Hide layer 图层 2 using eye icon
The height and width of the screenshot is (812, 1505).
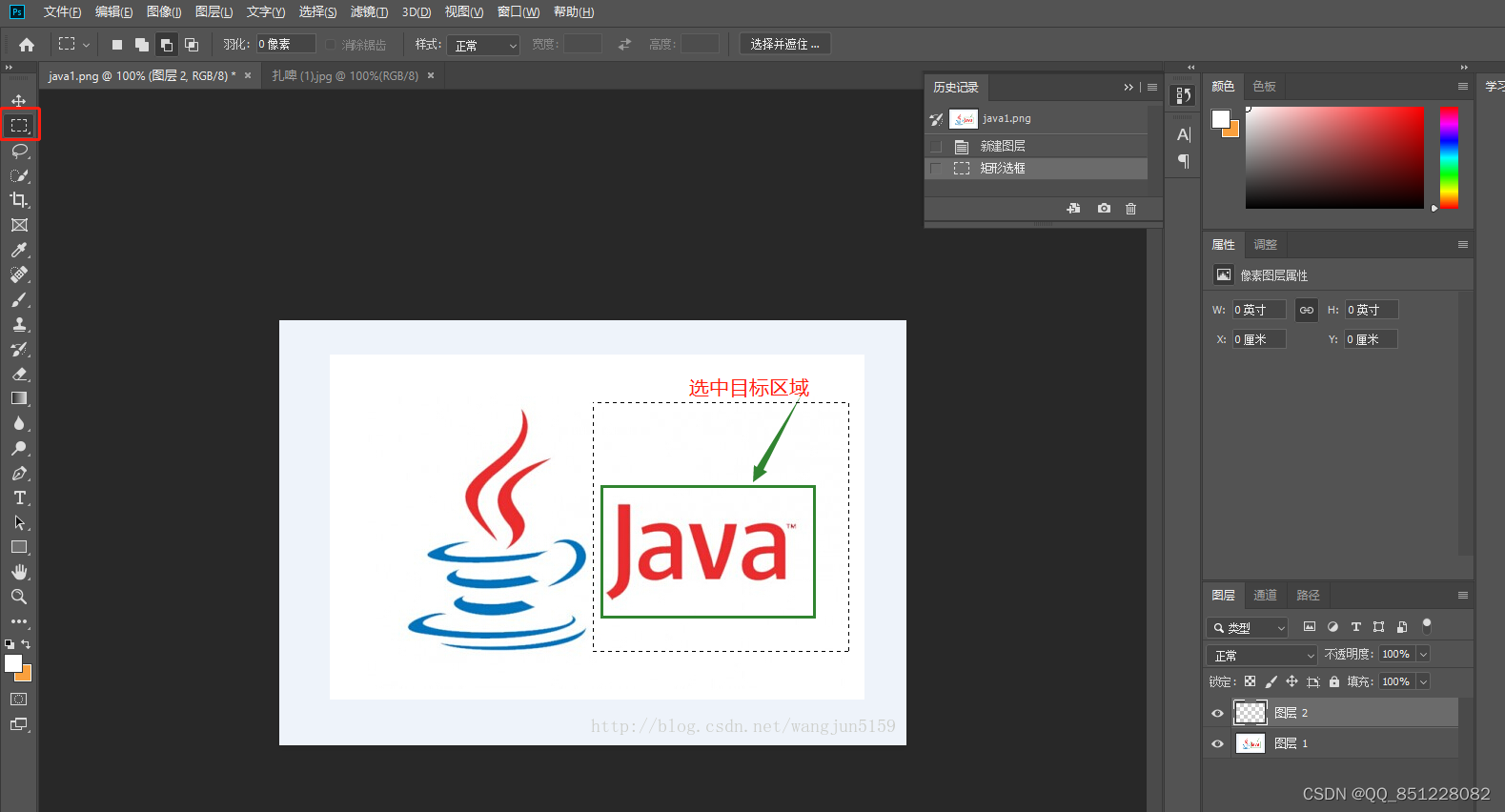pyautogui.click(x=1217, y=713)
